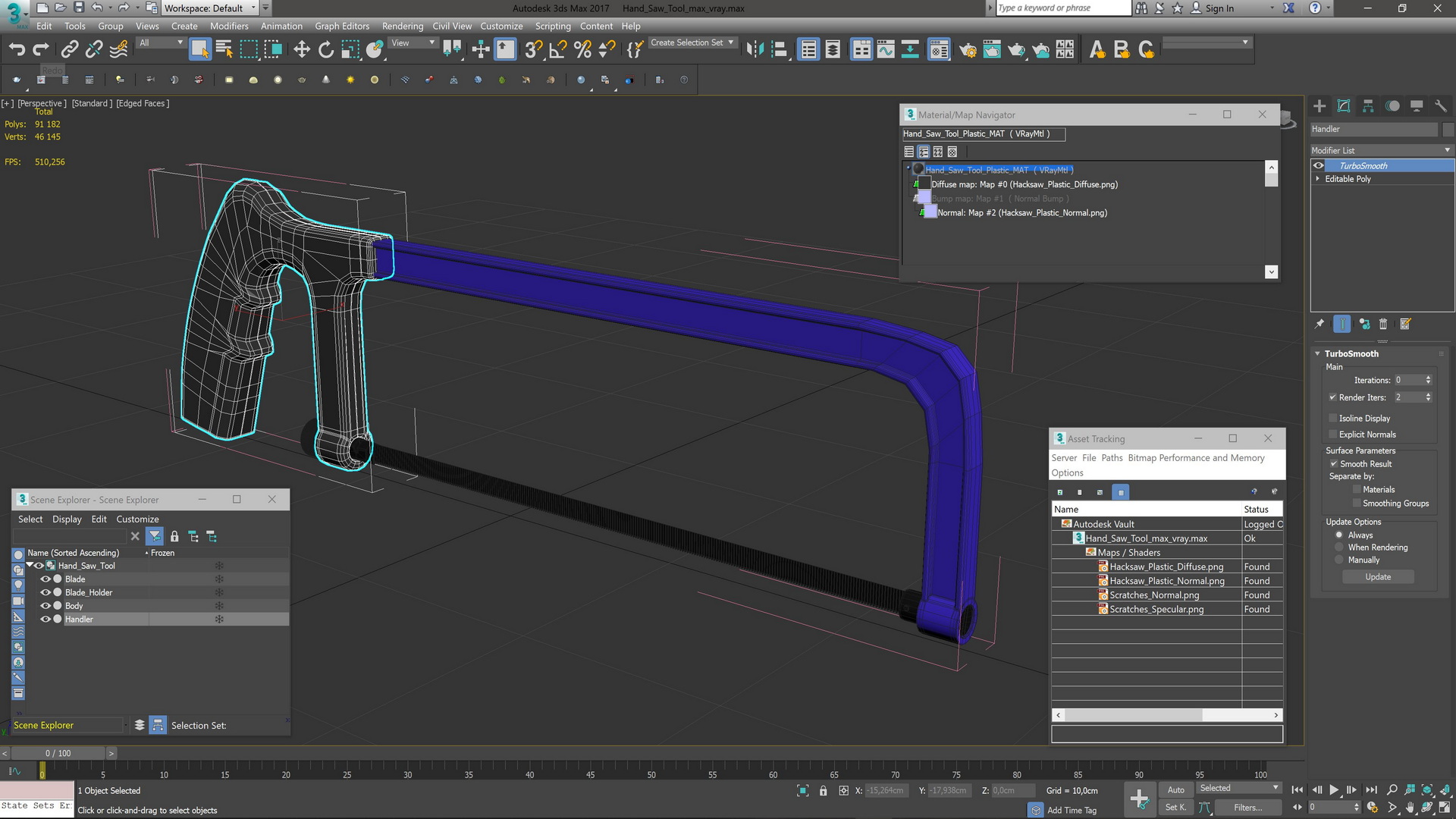Open the Workspace Default dropdown
1456x819 pixels.
(x=210, y=8)
